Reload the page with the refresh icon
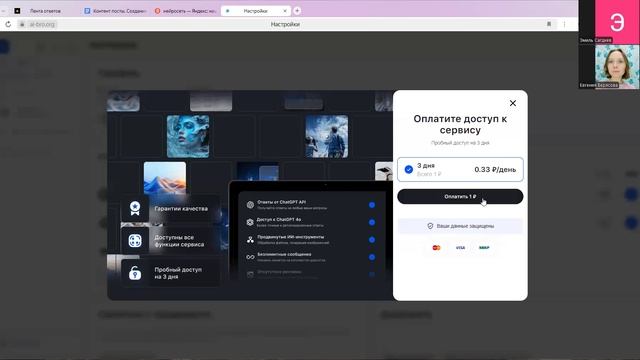 click(8, 24)
